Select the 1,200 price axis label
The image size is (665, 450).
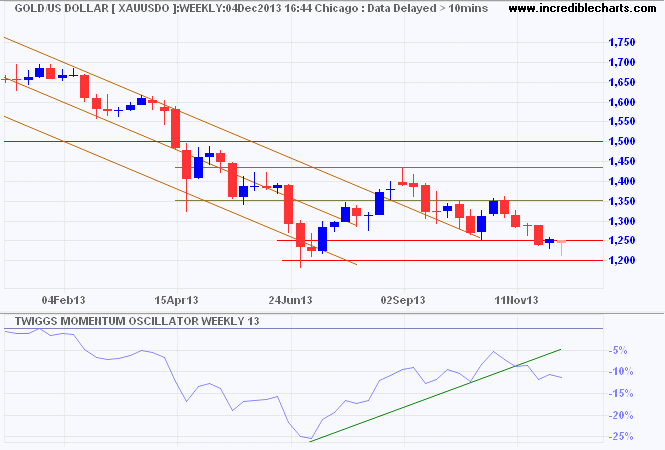[622, 260]
